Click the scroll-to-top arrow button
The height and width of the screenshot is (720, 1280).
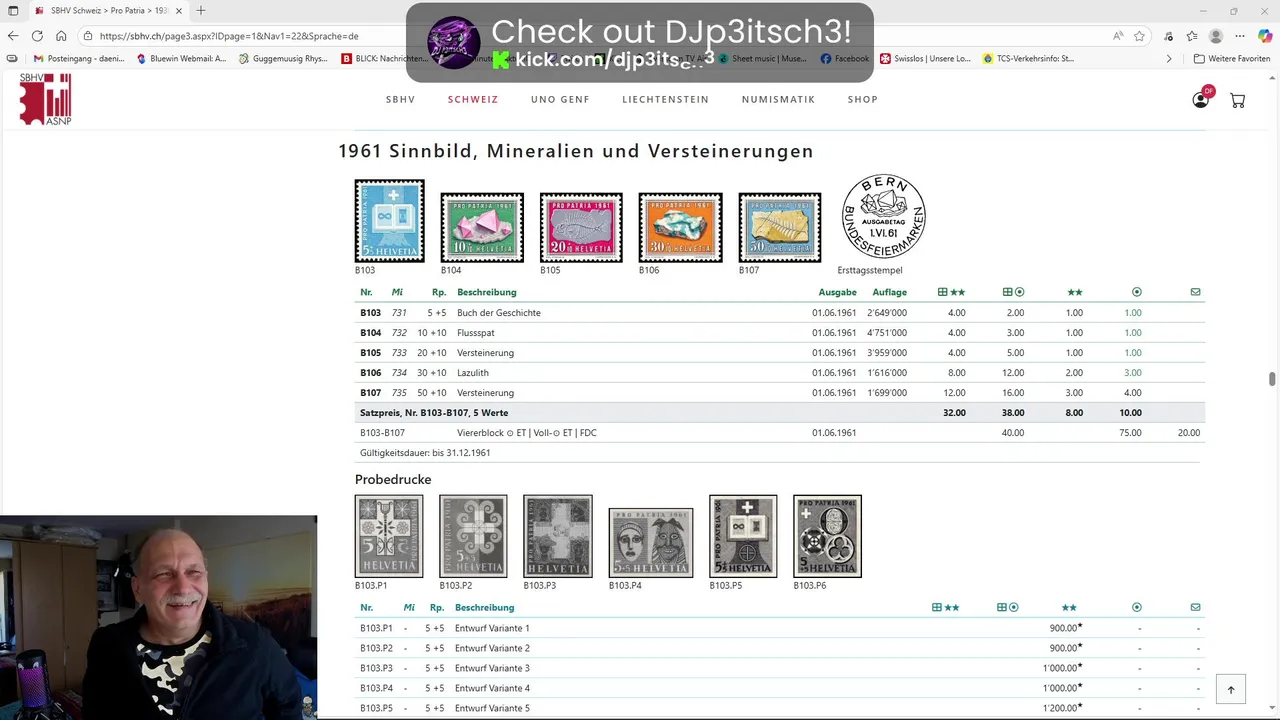coord(1231,689)
